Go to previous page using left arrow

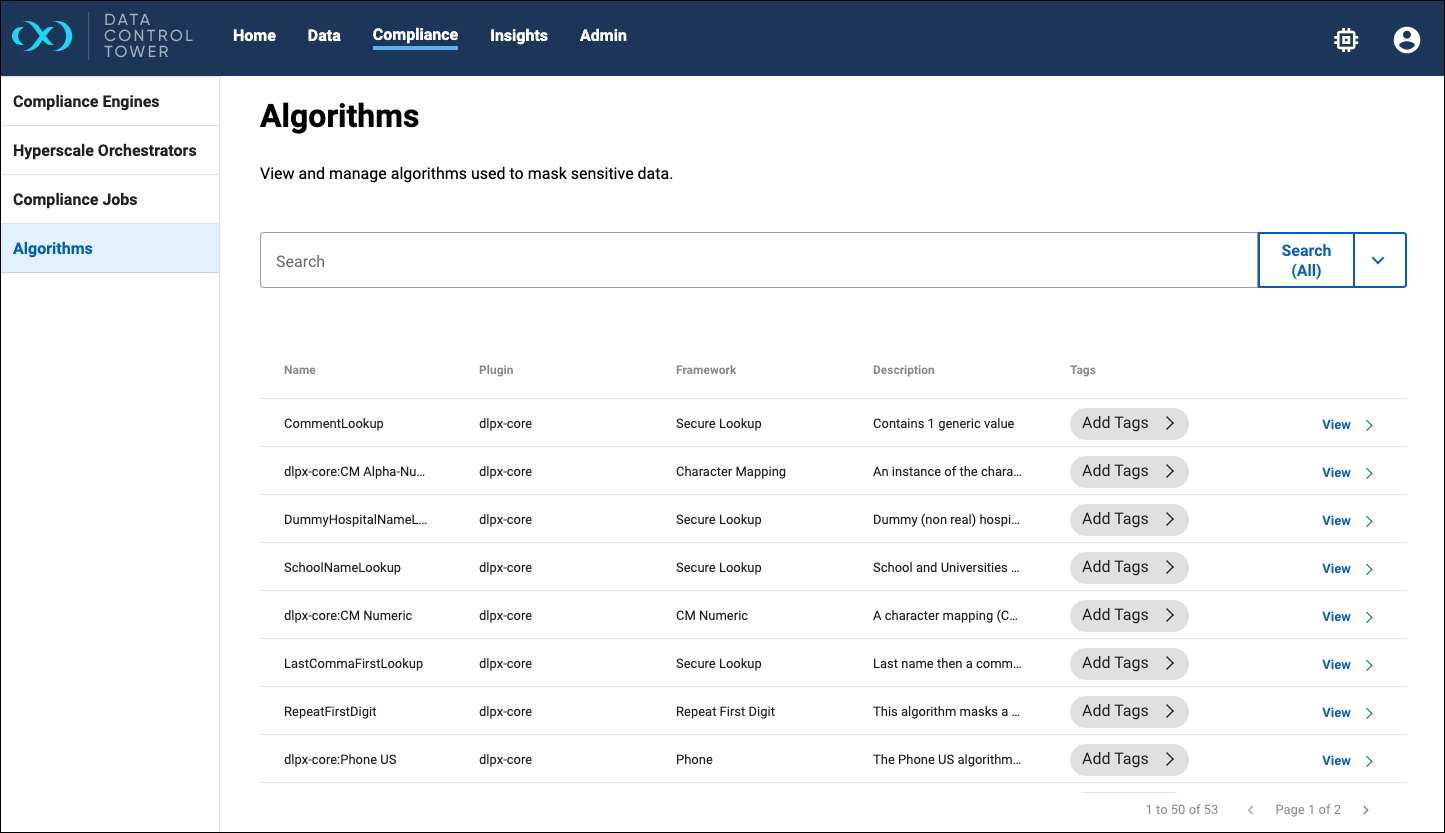(x=1250, y=809)
